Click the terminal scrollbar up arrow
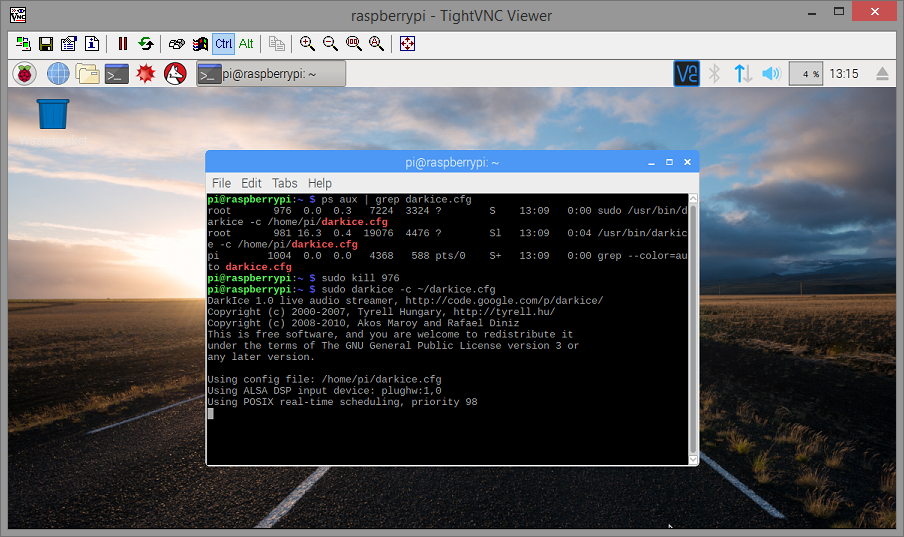 tap(693, 198)
